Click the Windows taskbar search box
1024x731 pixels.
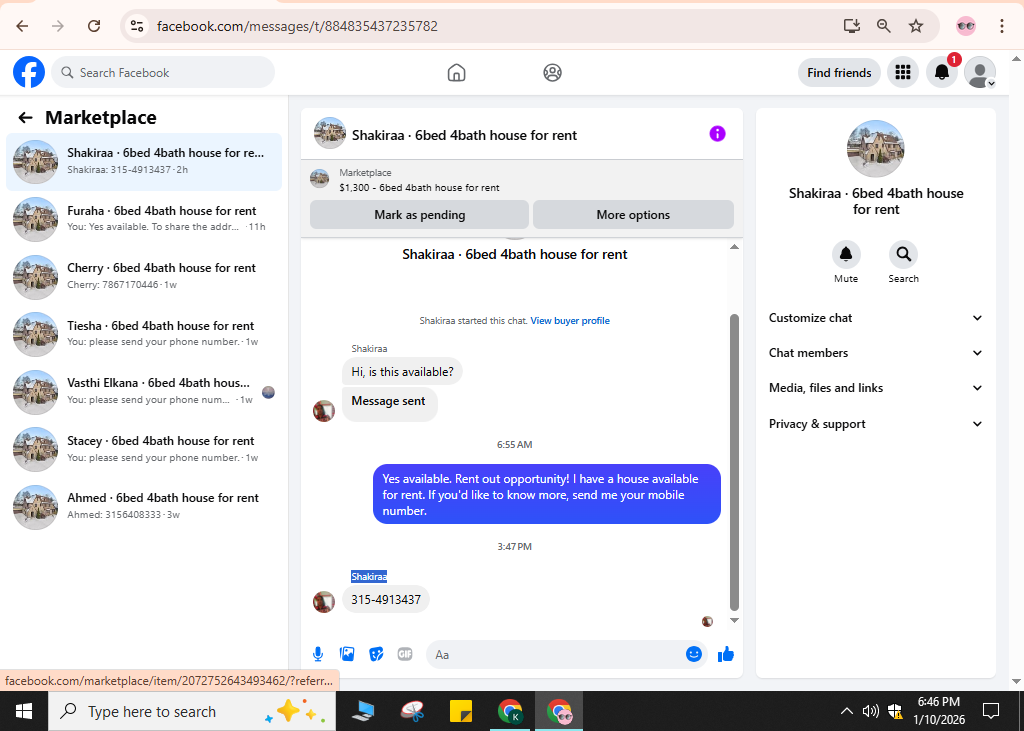pyautogui.click(x=192, y=711)
